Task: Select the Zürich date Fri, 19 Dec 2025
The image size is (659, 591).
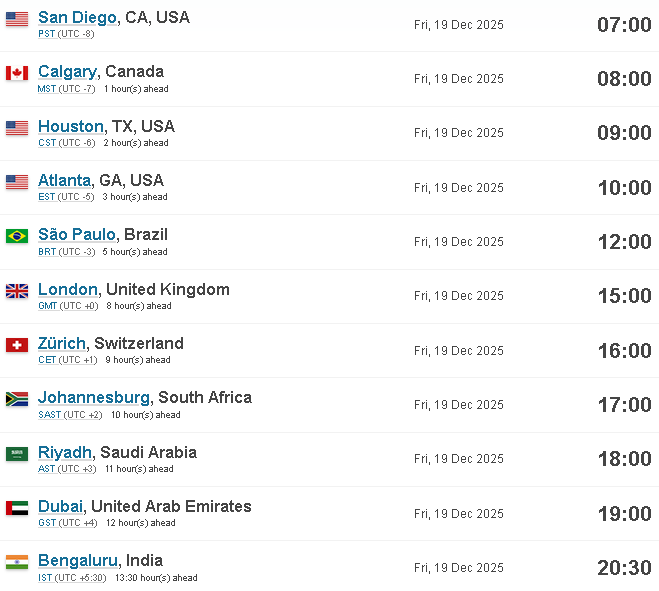Action: [x=459, y=351]
